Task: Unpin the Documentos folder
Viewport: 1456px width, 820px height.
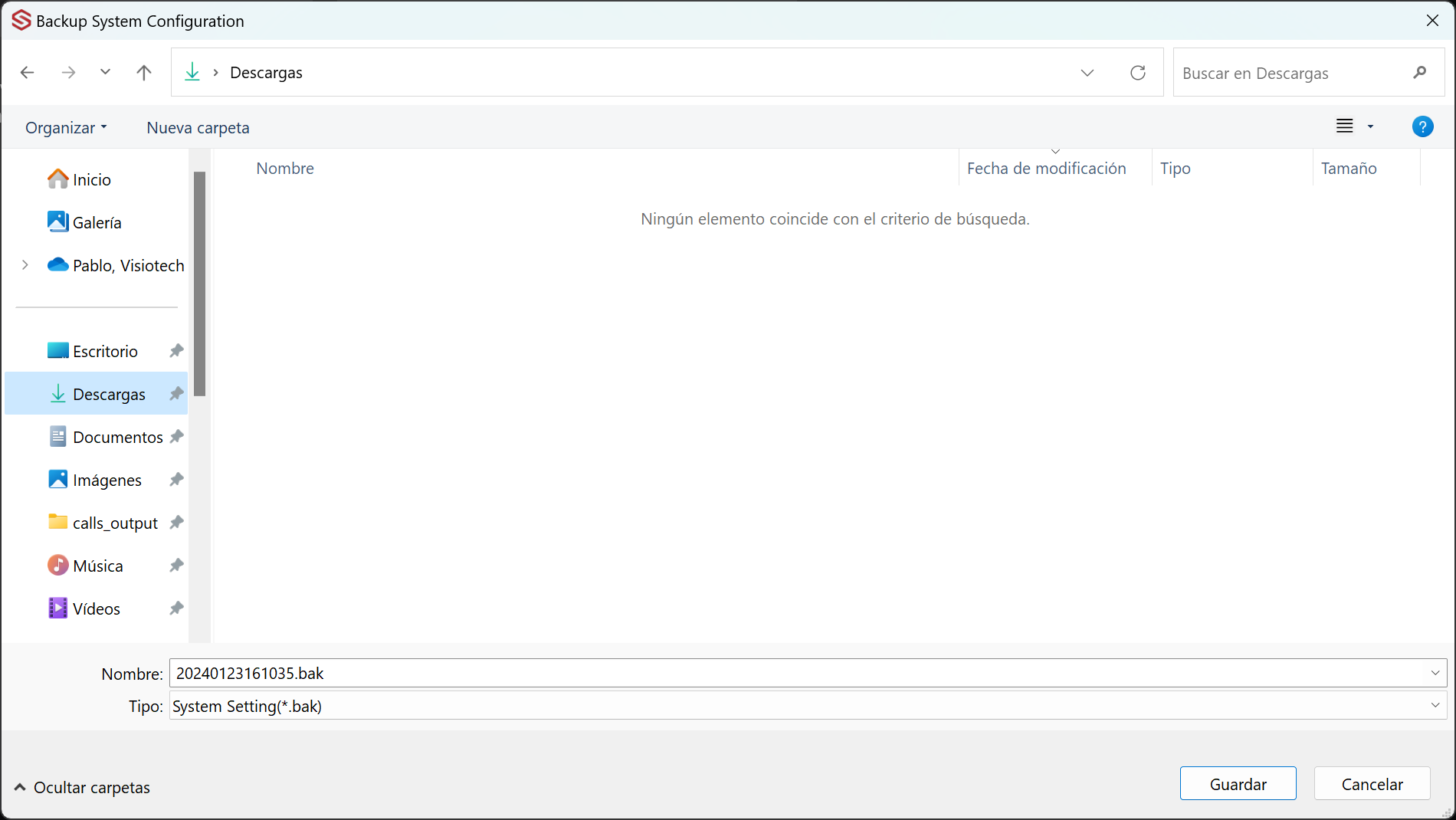Action: tap(175, 436)
